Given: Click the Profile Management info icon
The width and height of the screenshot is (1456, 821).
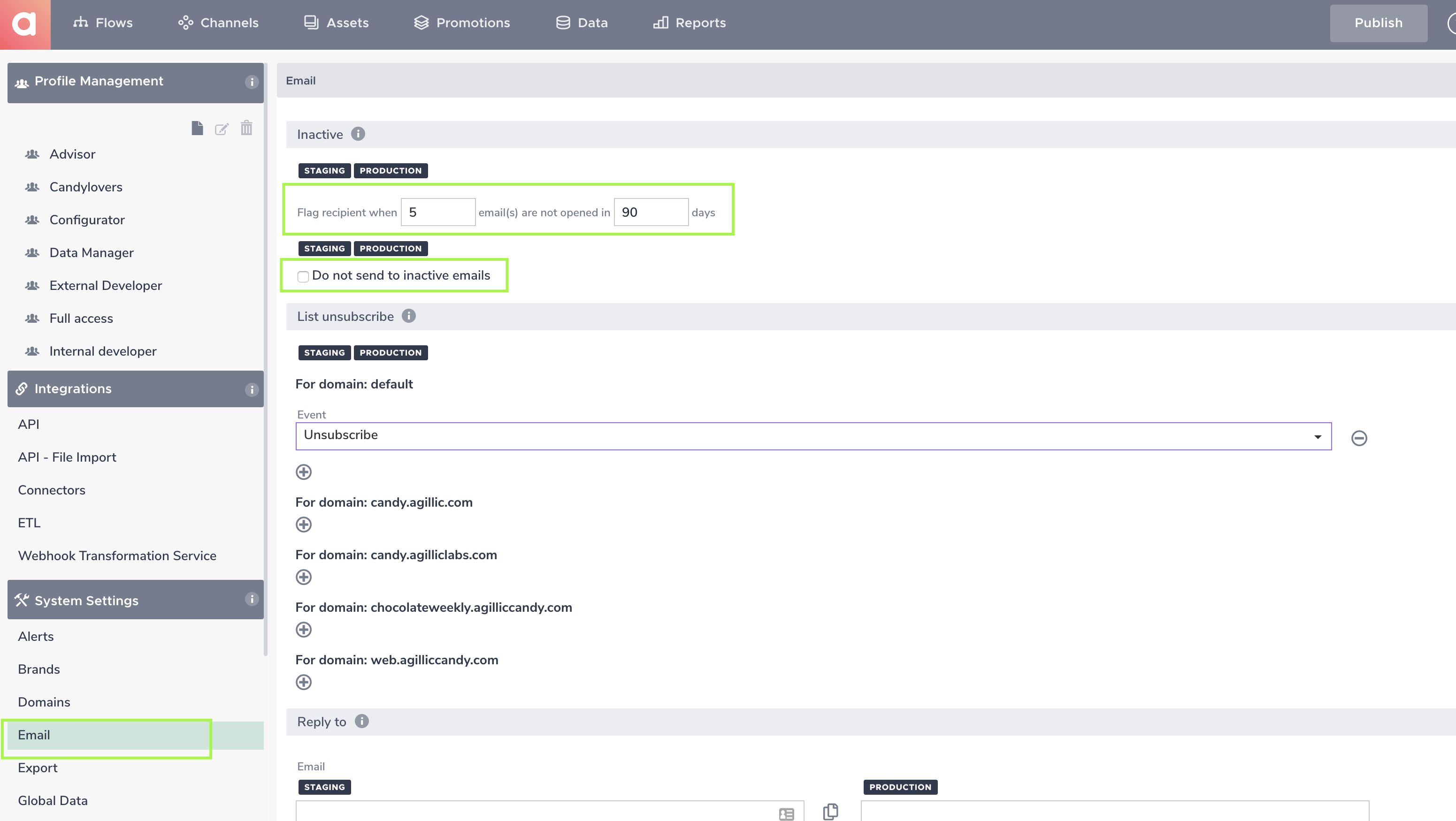Looking at the screenshot, I should [252, 82].
